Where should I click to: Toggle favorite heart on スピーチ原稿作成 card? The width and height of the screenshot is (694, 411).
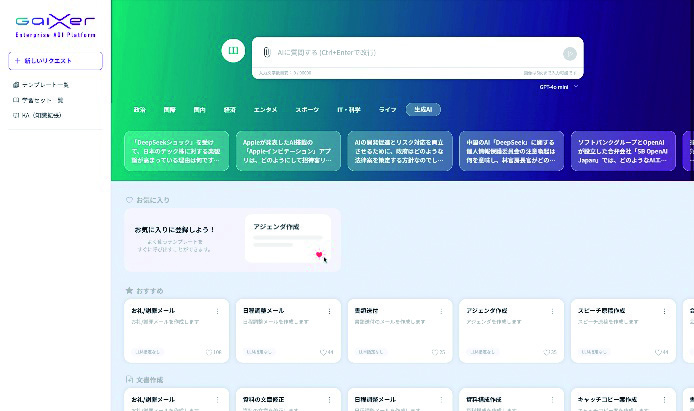(658, 352)
